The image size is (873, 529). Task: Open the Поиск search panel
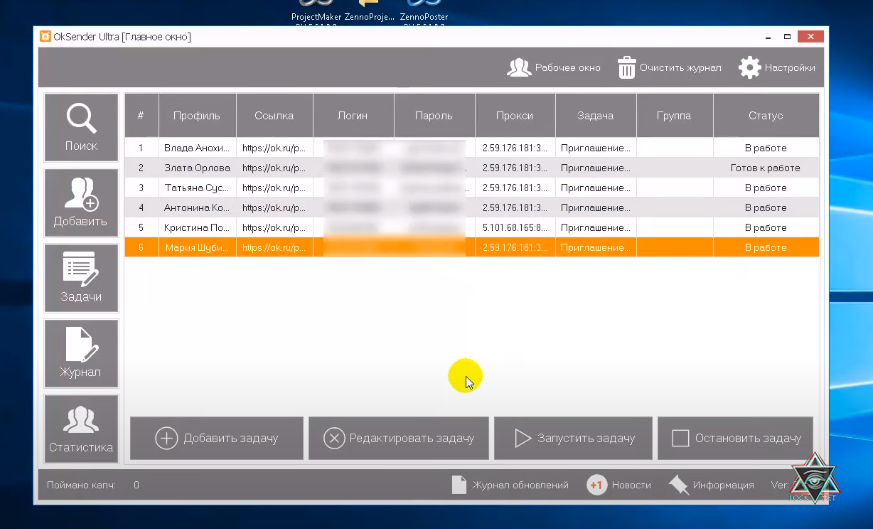coord(81,127)
